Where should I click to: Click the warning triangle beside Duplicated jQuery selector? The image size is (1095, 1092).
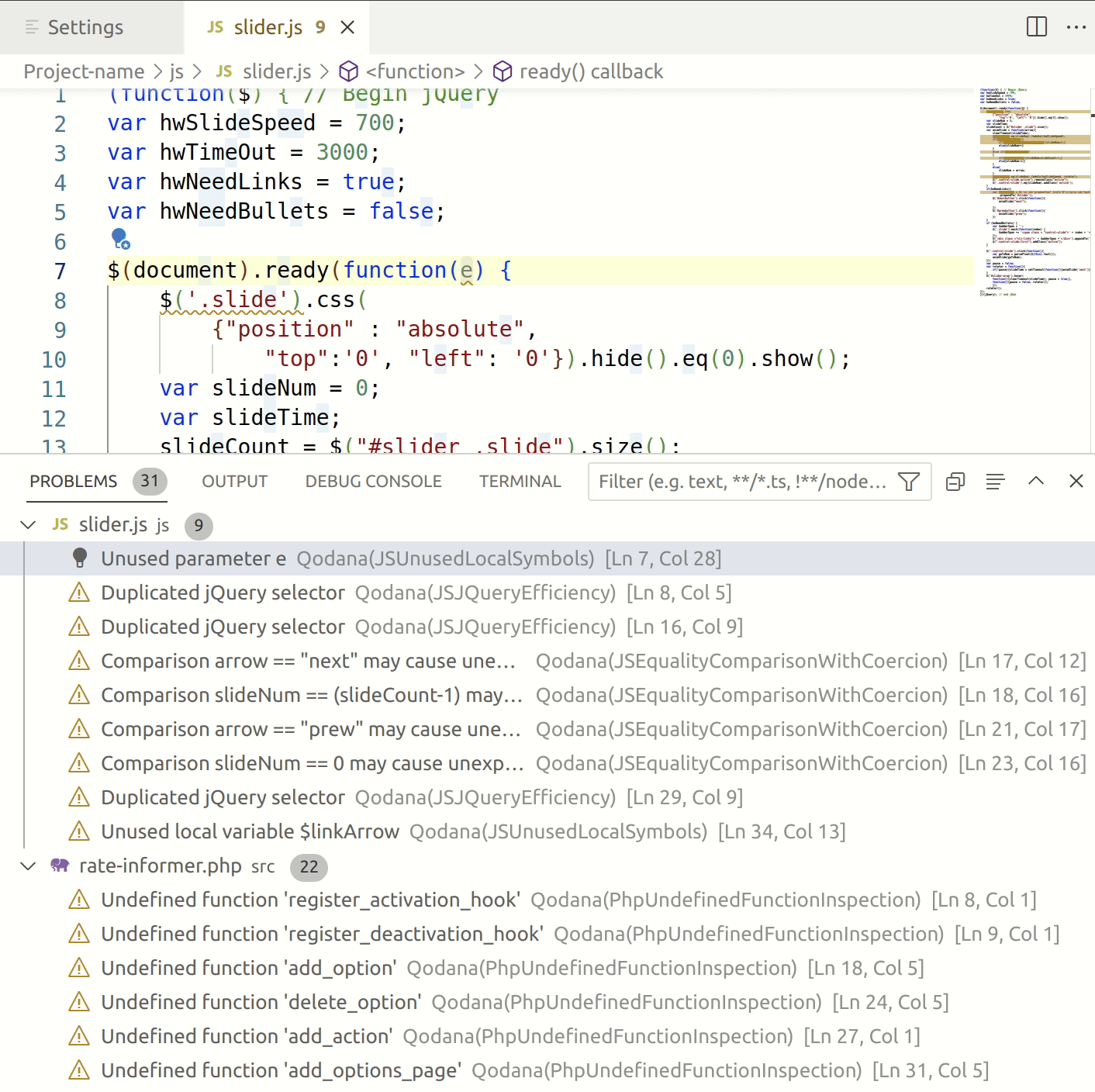pyautogui.click(x=78, y=593)
